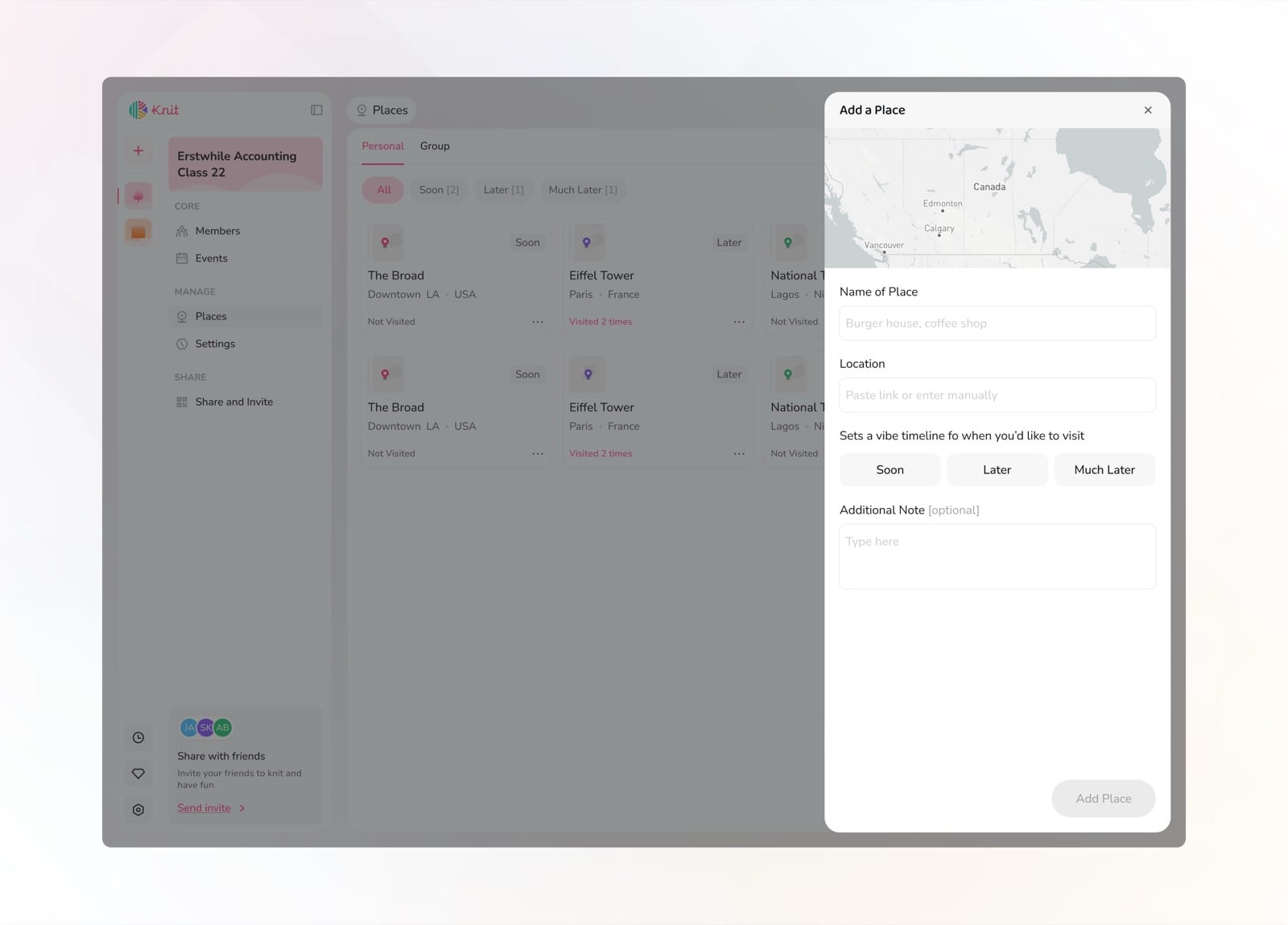Click purple pin icon on first Eiffel Tower card

click(x=587, y=242)
